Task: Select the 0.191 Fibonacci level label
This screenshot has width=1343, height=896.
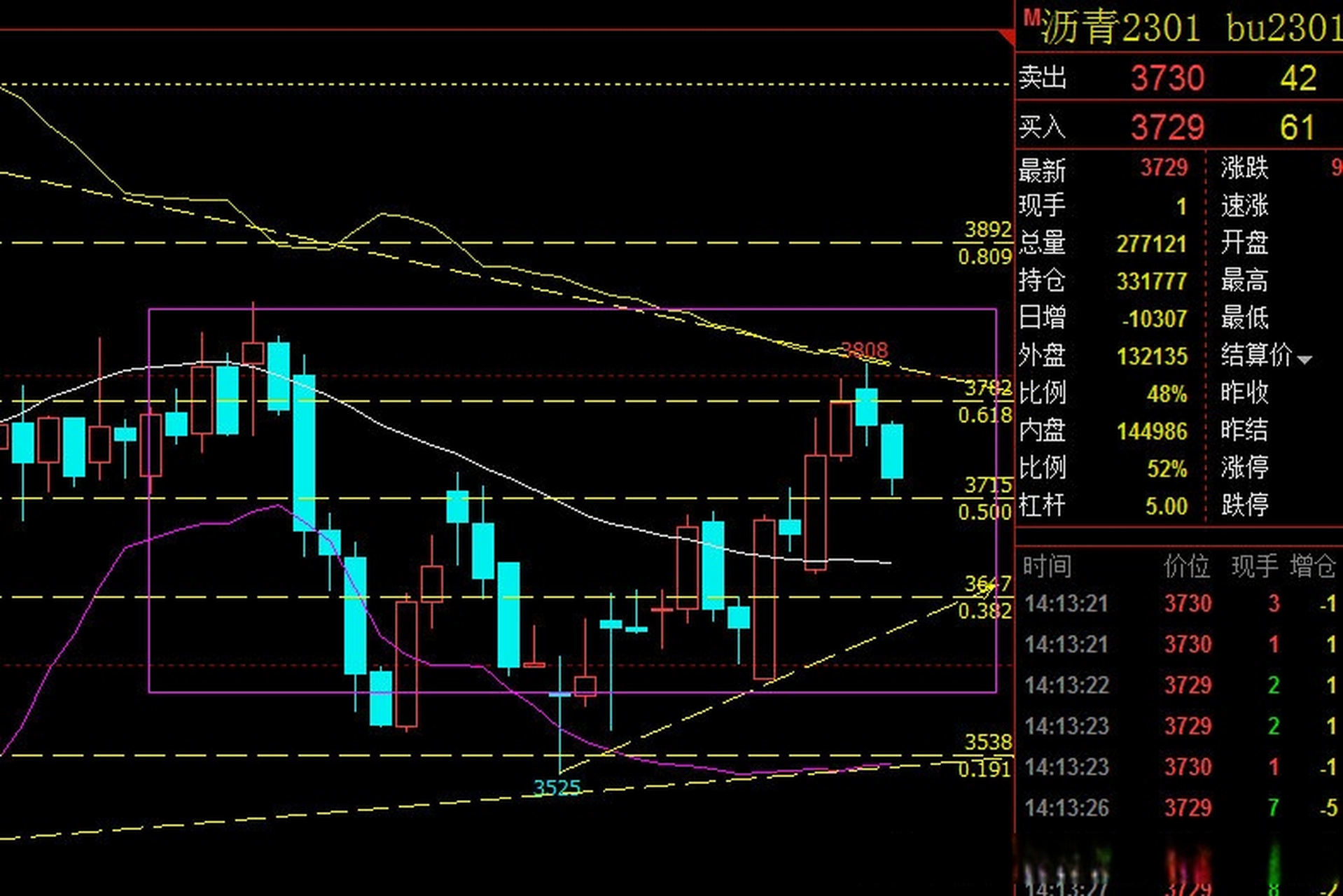Action: click(x=984, y=769)
